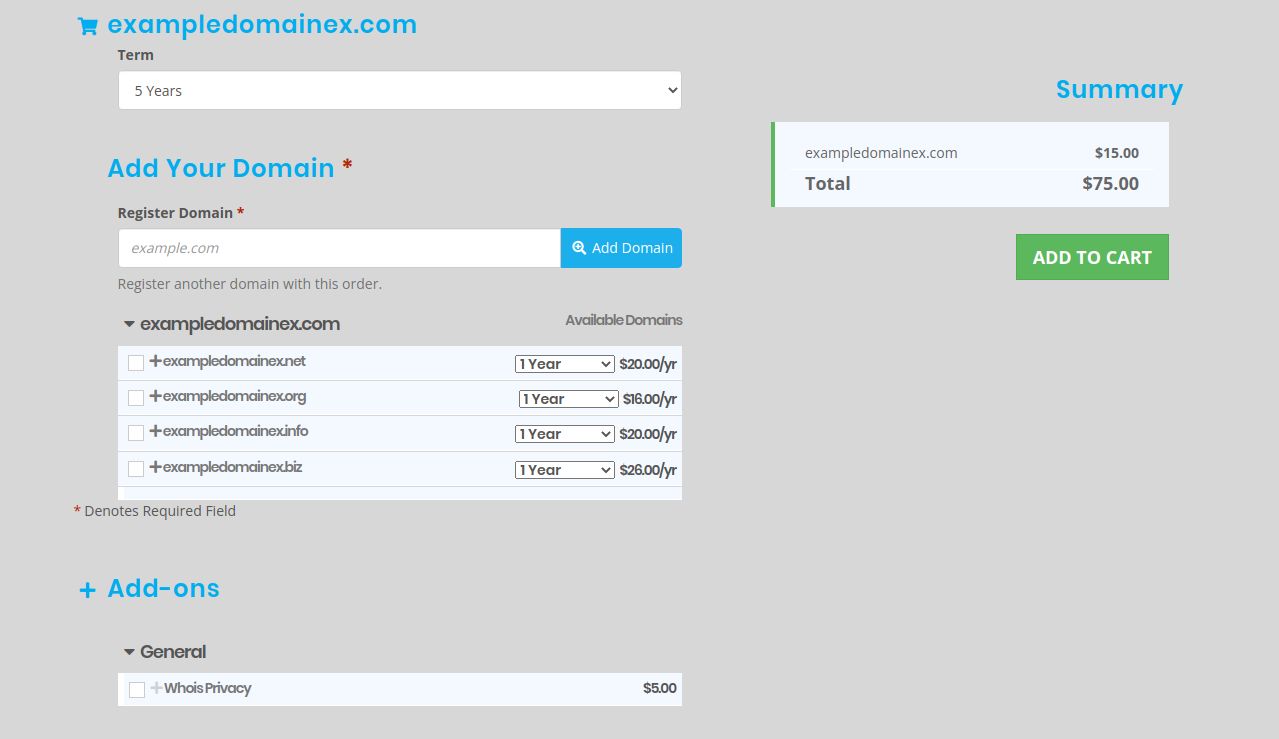Click the Available Domains label

click(624, 320)
